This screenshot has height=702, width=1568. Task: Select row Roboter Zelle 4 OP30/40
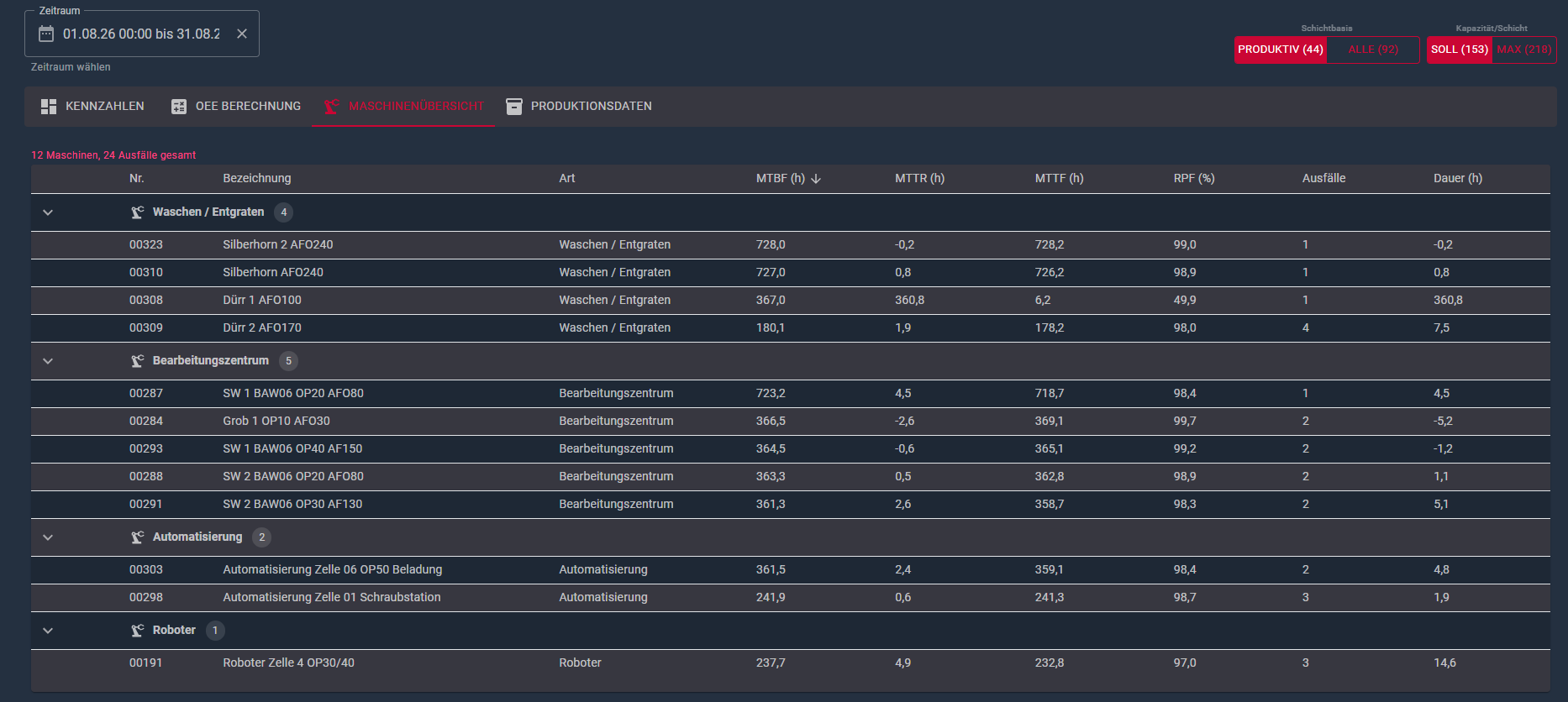tap(791, 663)
